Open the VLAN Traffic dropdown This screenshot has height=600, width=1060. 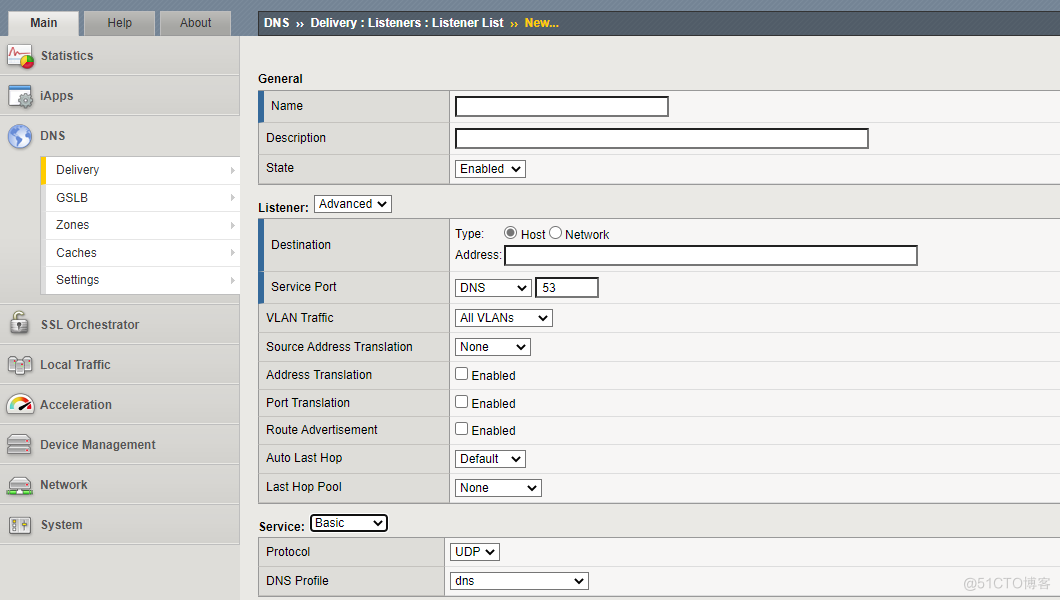[x=503, y=318]
